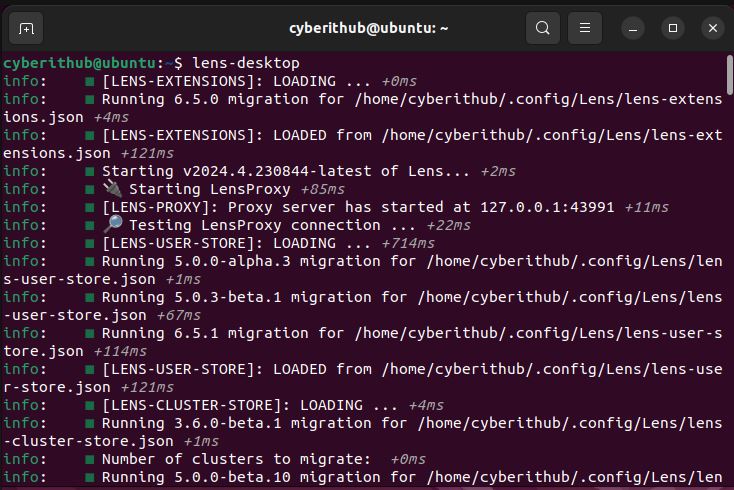Open the terminal hamburger menu
Image resolution: width=734 pixels, height=490 pixels.
pos(585,28)
